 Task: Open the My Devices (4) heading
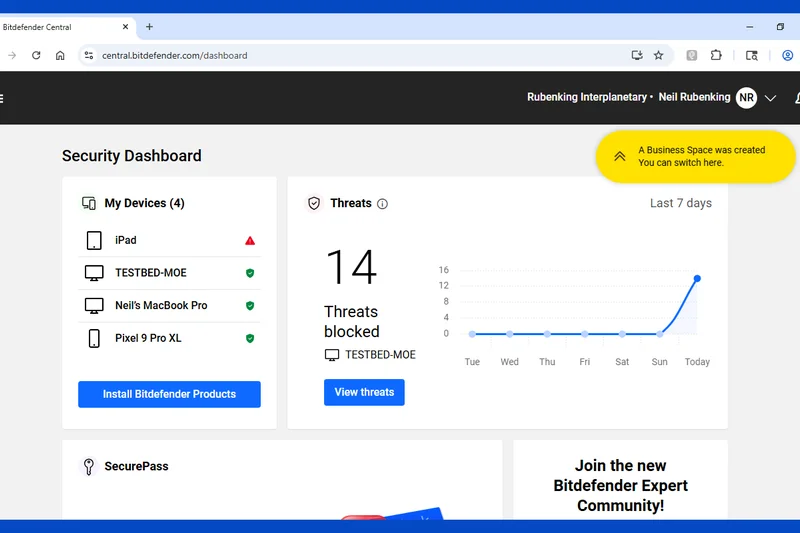point(144,203)
